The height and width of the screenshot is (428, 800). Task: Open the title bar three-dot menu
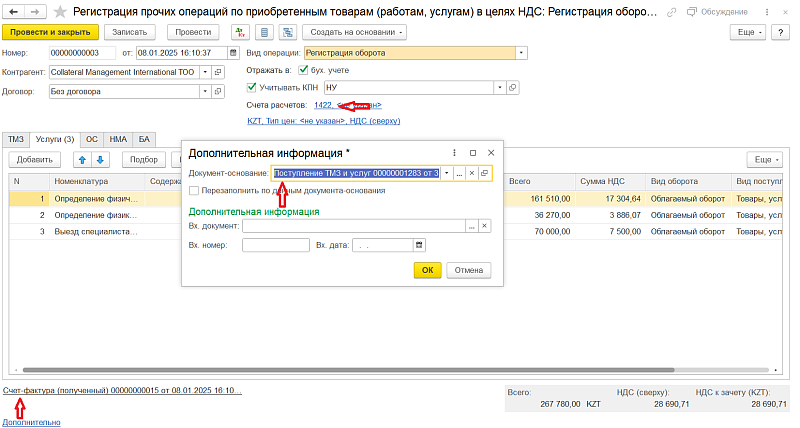(766, 12)
